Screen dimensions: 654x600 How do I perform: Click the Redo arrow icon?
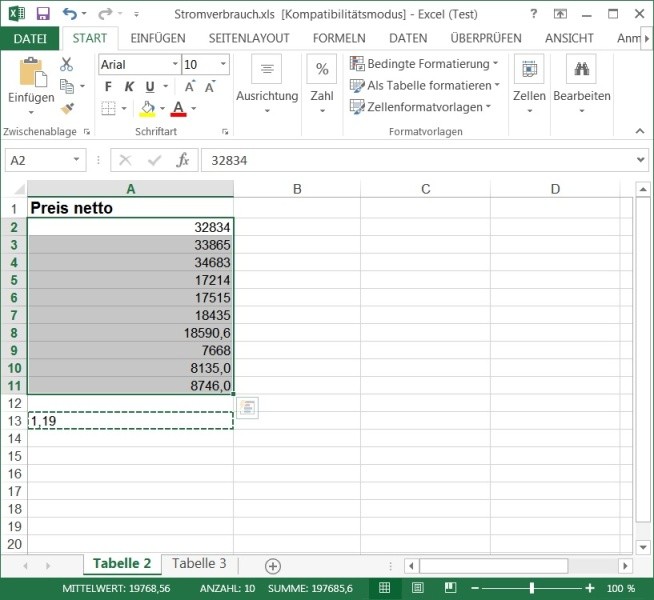point(105,14)
